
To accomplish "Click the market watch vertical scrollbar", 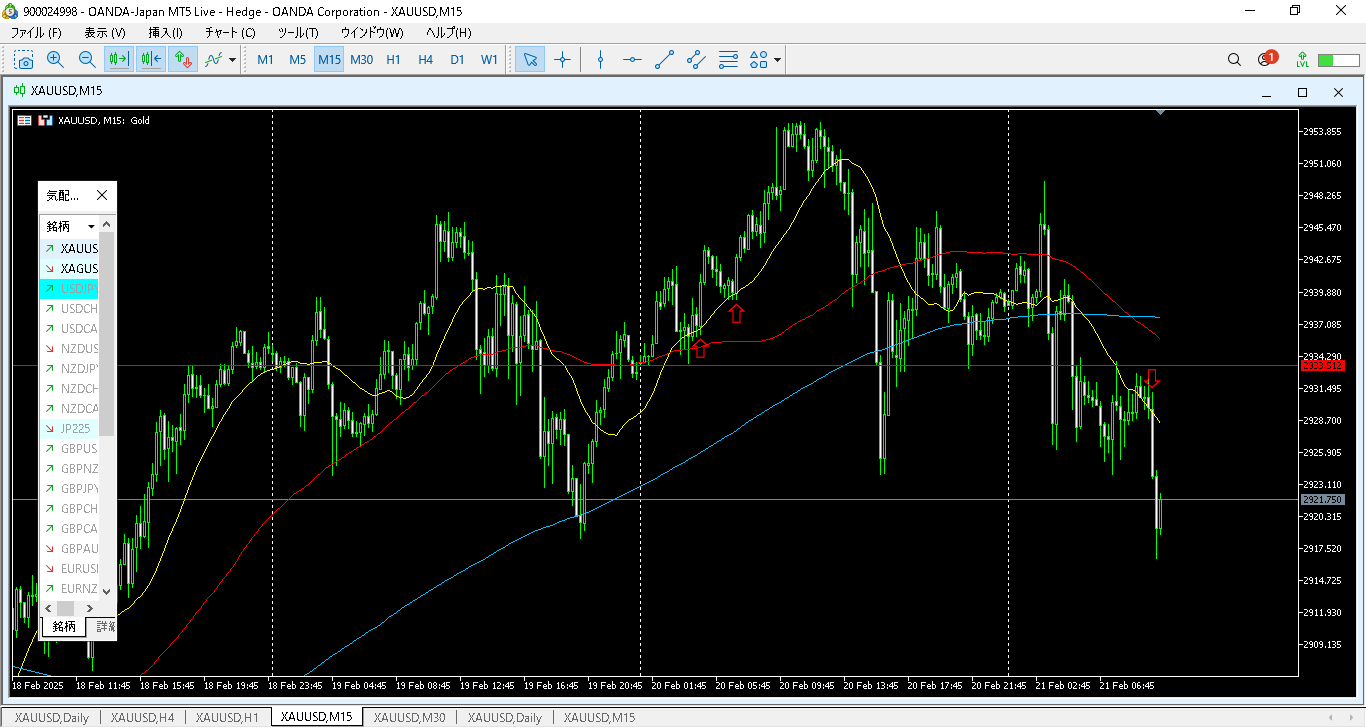I will pyautogui.click(x=107, y=333).
